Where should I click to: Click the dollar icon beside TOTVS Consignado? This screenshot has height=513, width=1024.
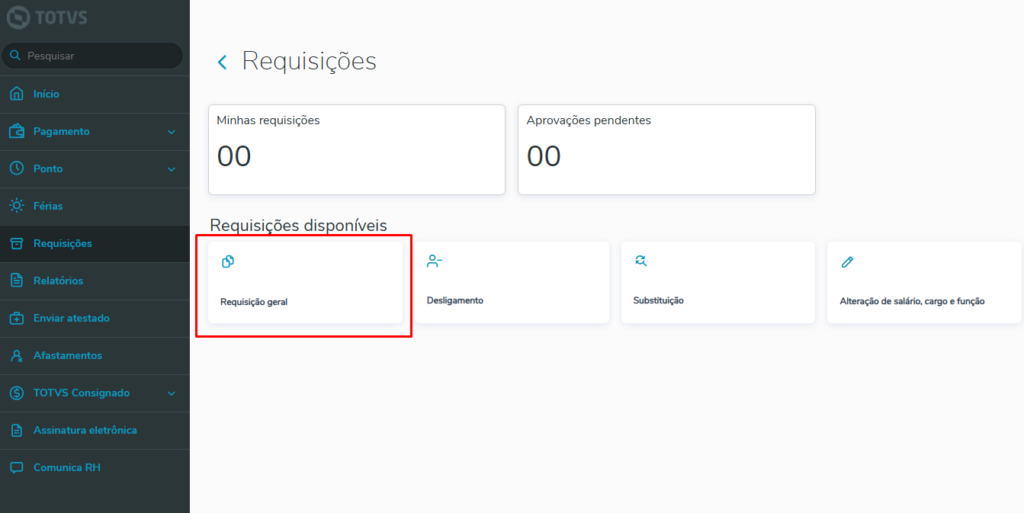point(16,393)
